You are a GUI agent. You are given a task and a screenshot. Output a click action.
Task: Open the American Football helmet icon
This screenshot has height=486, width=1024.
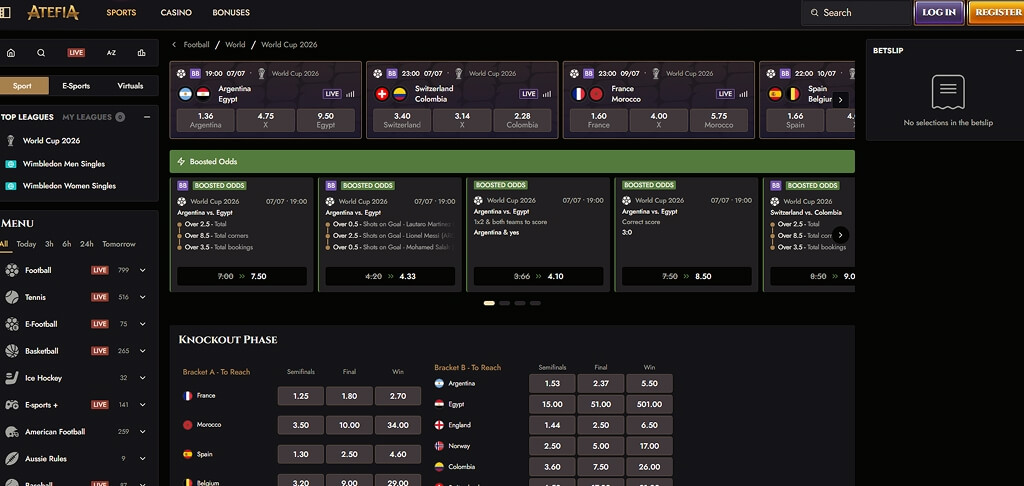pyautogui.click(x=12, y=432)
